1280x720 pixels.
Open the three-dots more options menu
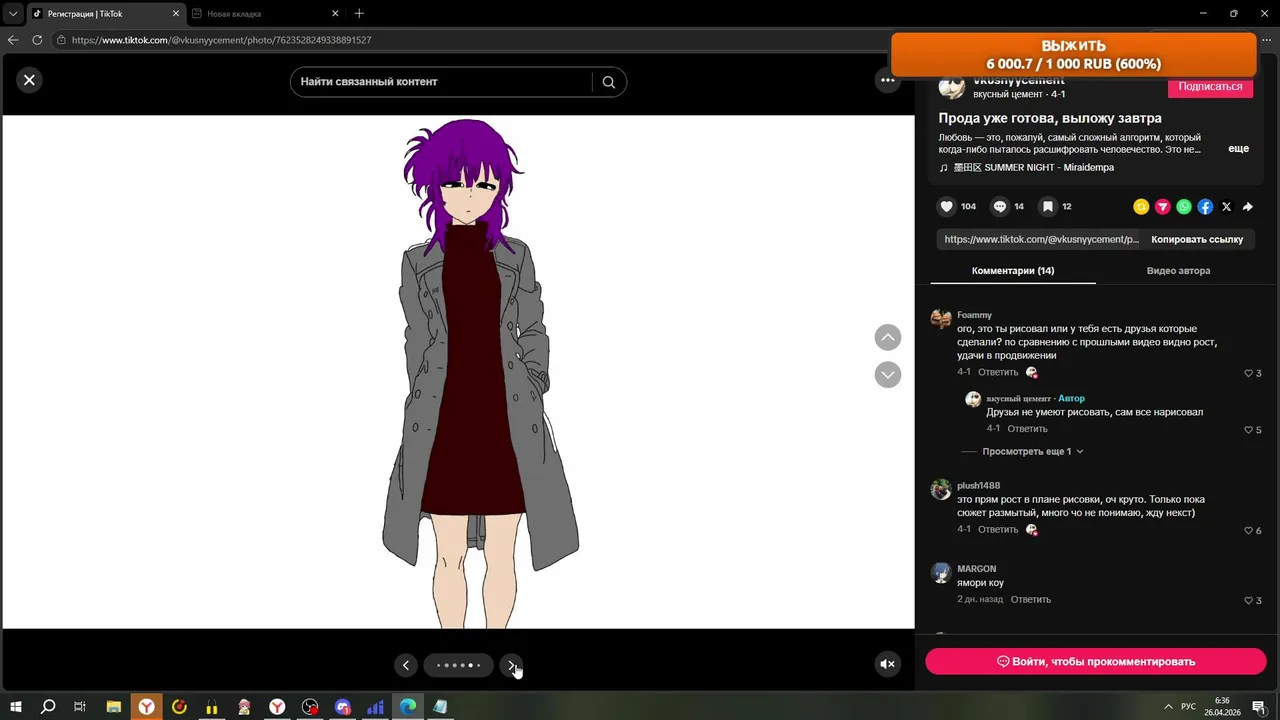[x=887, y=80]
